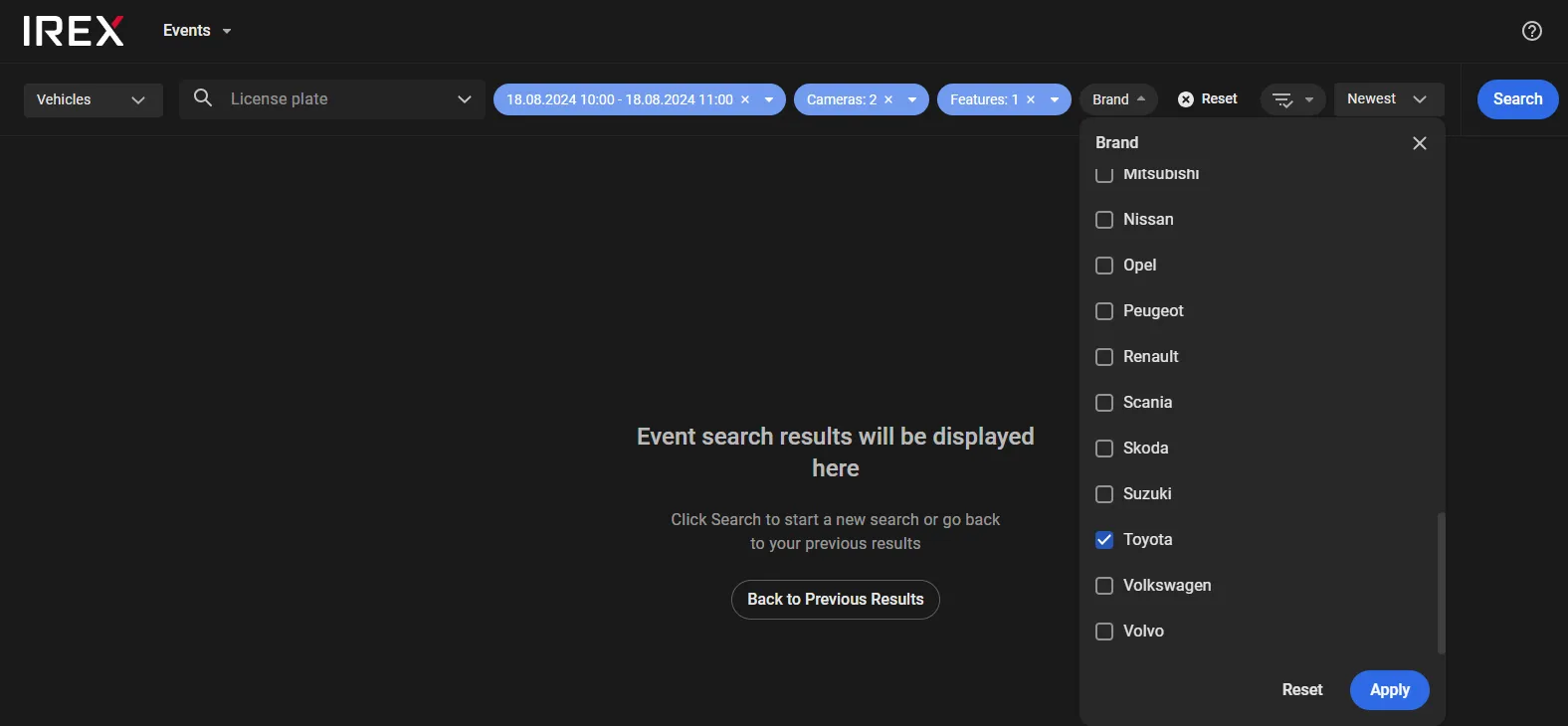This screenshot has height=726, width=1568.
Task: Click the Cameras: 2 chip label
Action: click(842, 99)
